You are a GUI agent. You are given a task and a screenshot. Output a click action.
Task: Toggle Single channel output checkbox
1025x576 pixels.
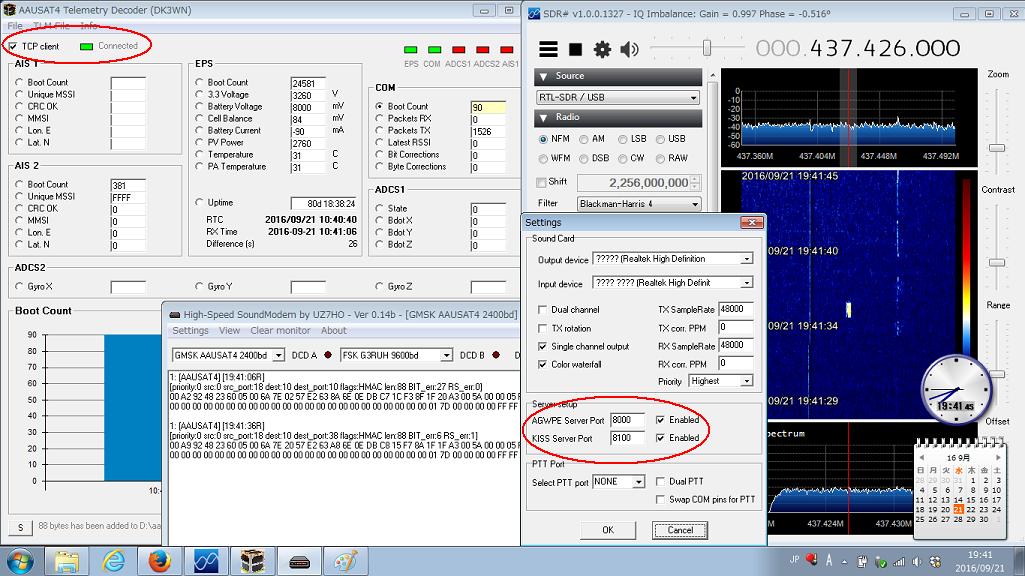[542, 347]
